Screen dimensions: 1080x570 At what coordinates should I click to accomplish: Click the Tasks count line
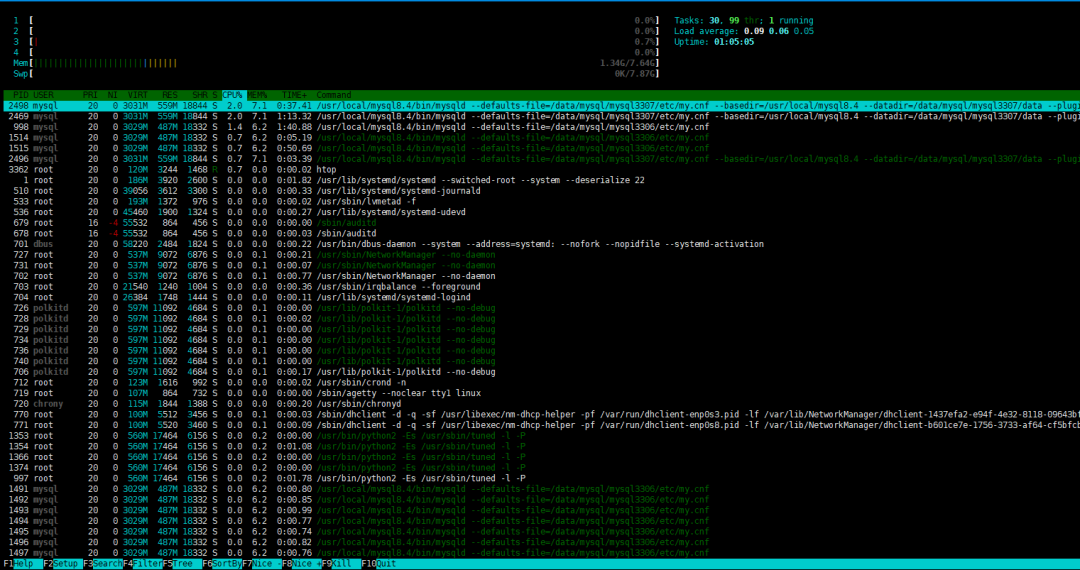(x=744, y=21)
